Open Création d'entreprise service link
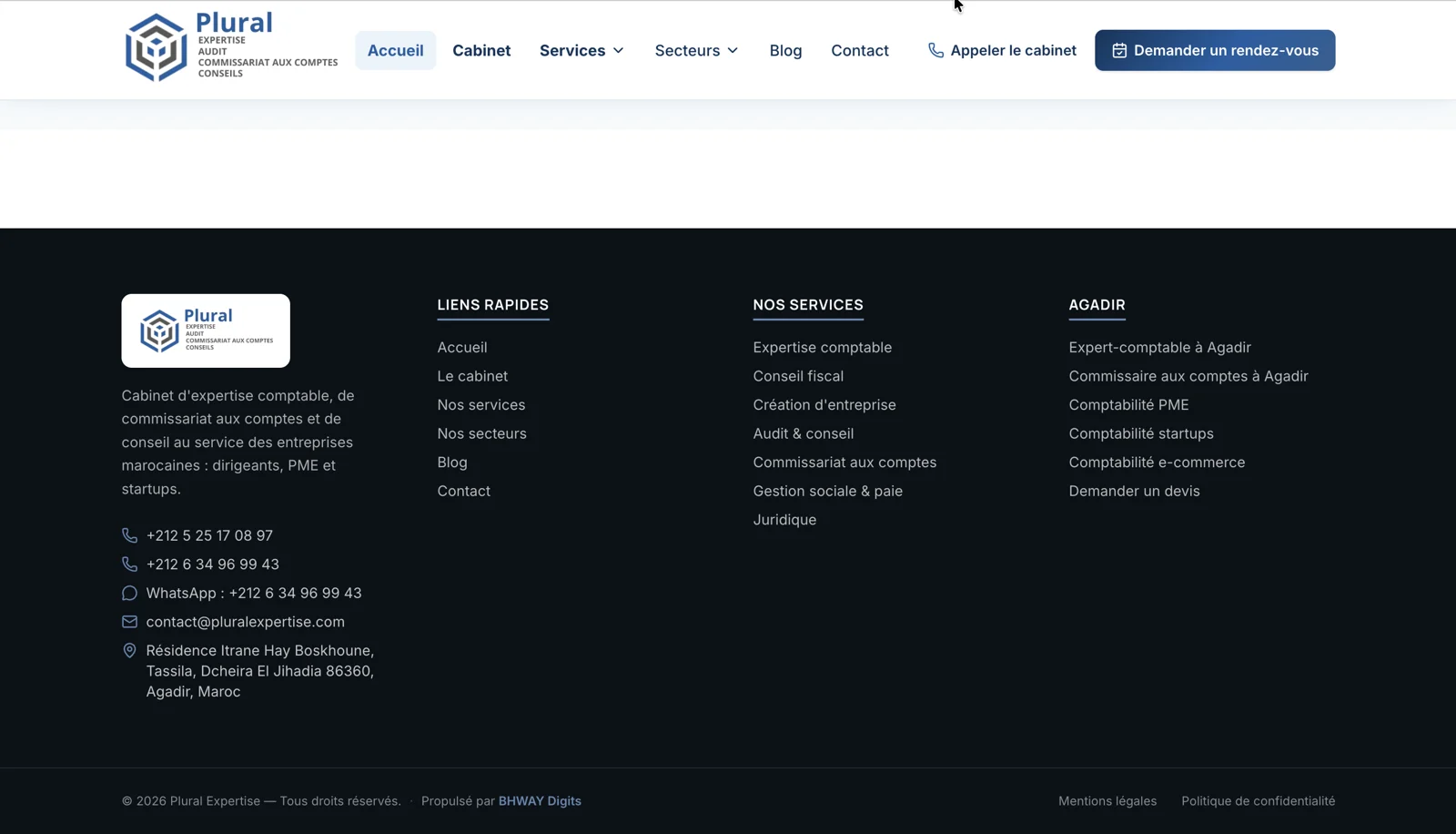The width and height of the screenshot is (1456, 834). point(824,405)
